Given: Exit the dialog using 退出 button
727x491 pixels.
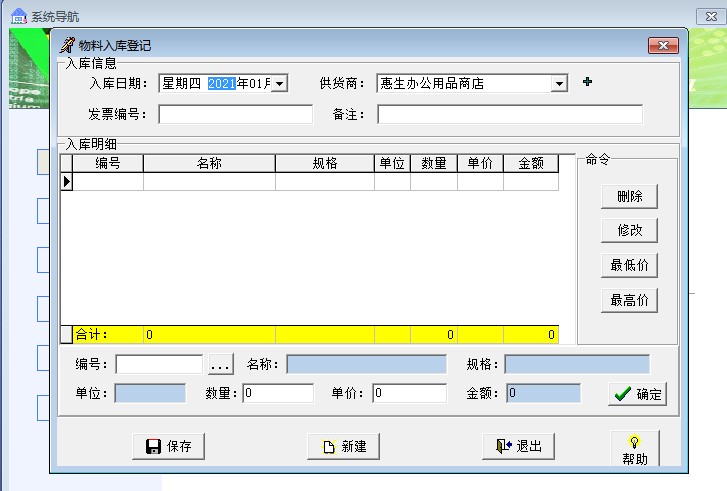Looking at the screenshot, I should coord(518,446).
